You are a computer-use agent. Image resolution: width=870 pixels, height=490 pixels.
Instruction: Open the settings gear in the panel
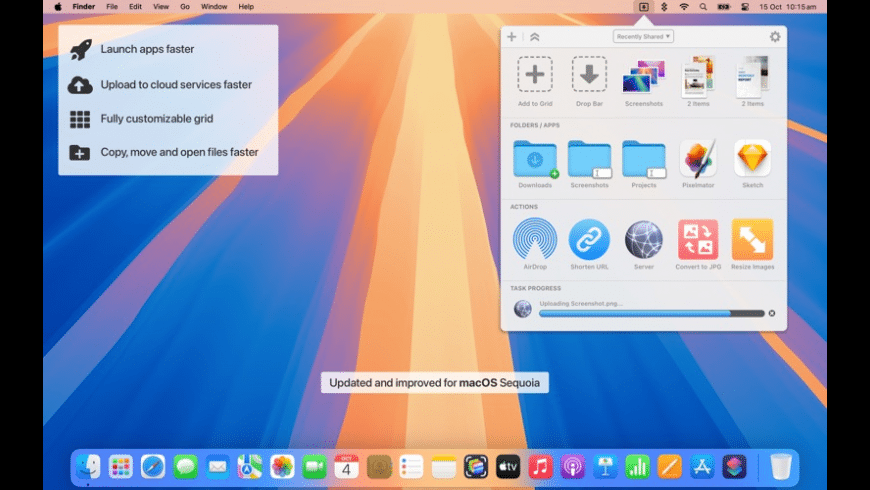tap(775, 37)
